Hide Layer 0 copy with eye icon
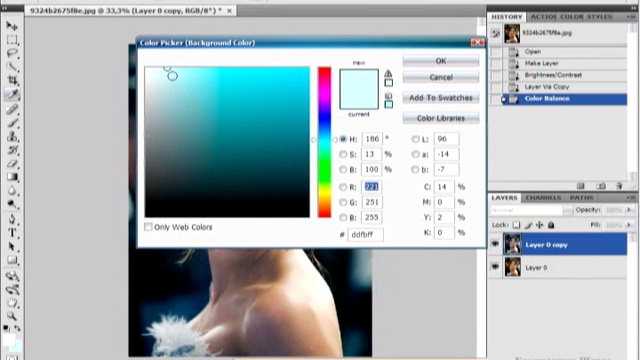The image size is (640, 360). [495, 244]
